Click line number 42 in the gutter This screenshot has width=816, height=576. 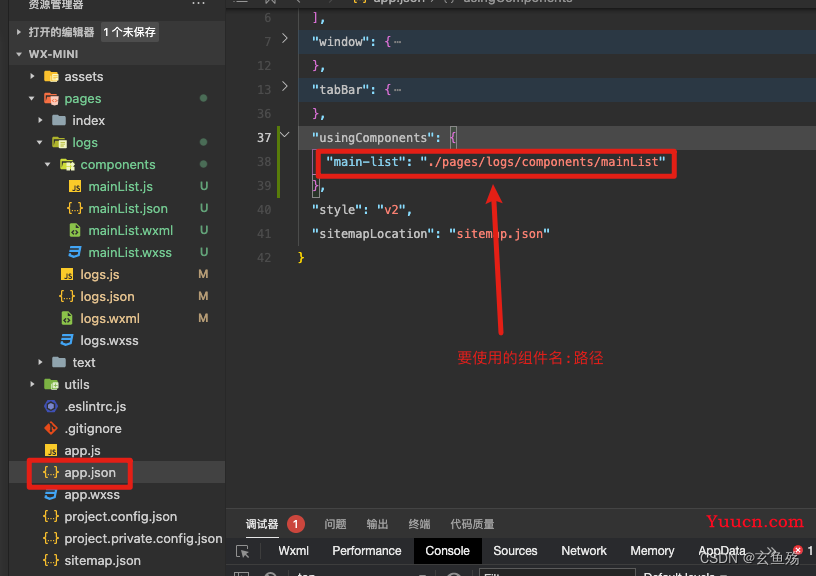coord(264,258)
